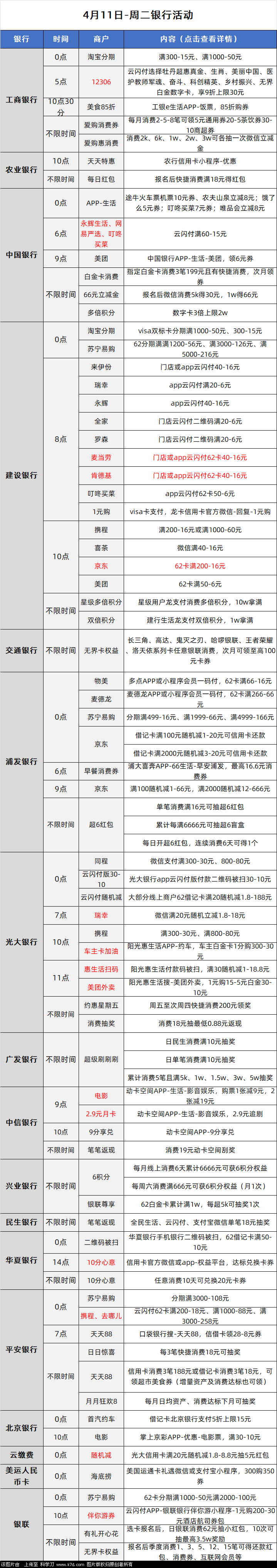Click the 首汽约车 merchant cell
The width and height of the screenshot is (277, 1568).
[101, 1419]
